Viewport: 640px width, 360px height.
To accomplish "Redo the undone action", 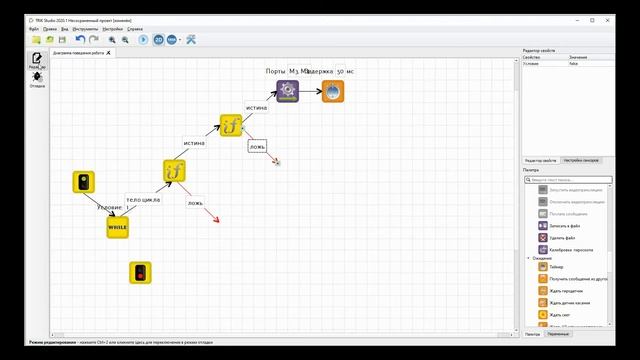I will point(94,40).
